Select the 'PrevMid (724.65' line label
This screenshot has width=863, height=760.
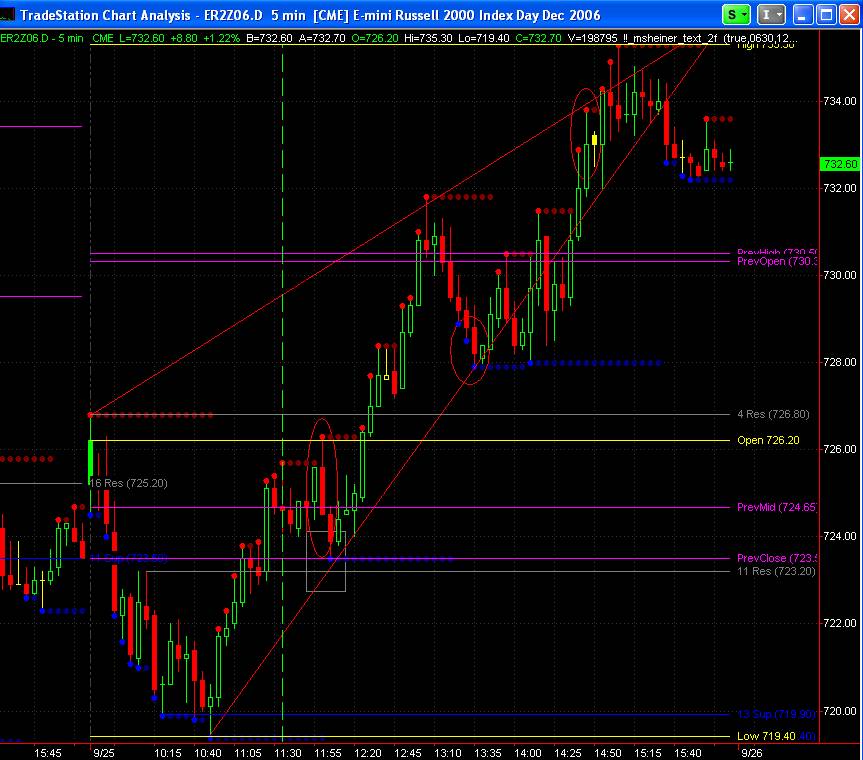[x=777, y=507]
